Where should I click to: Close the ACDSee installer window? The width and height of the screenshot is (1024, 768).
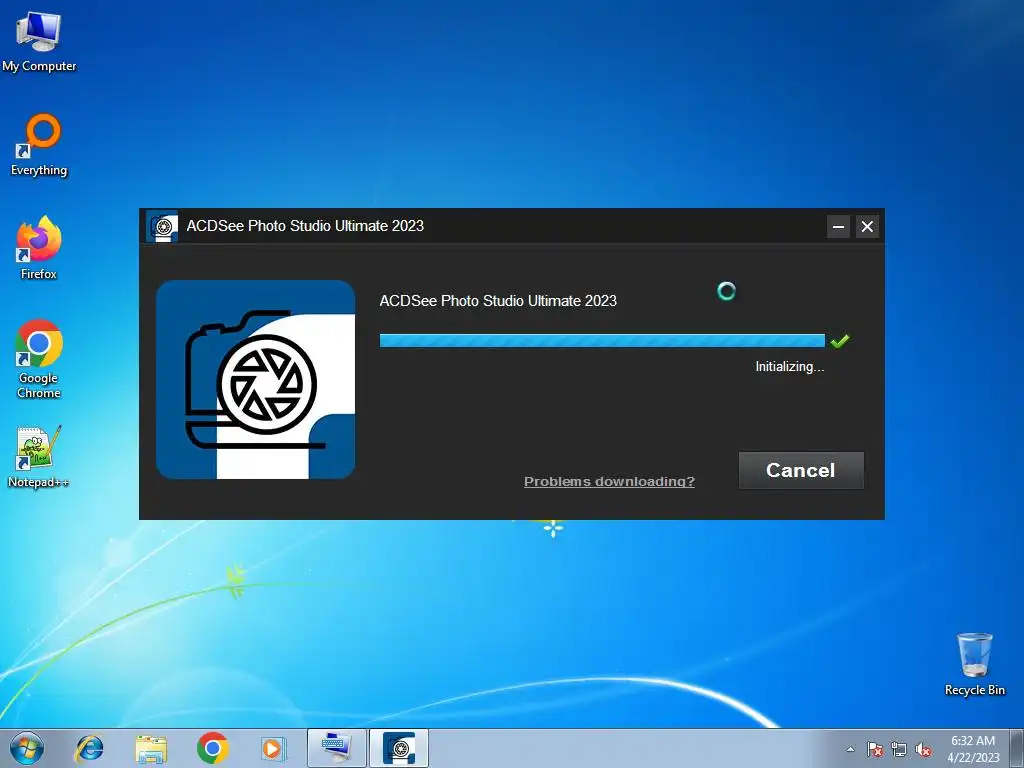pos(867,227)
